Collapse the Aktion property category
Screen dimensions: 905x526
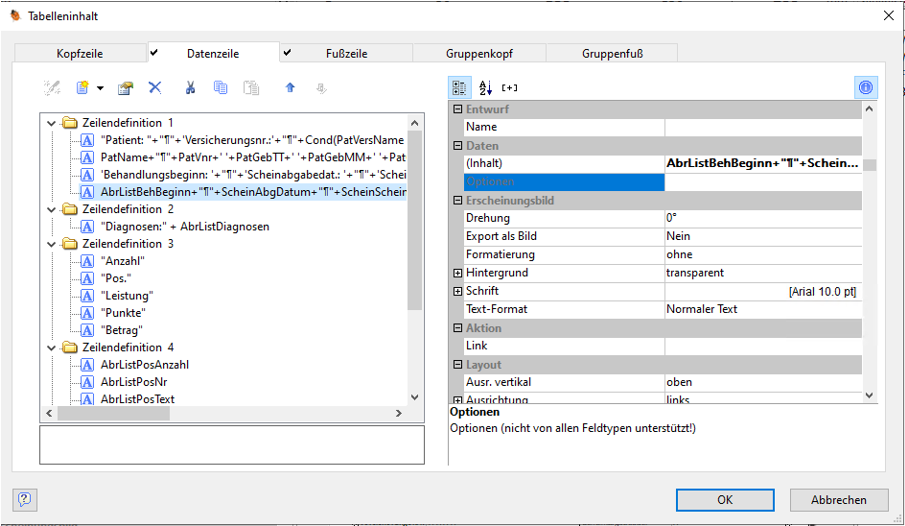click(x=458, y=328)
